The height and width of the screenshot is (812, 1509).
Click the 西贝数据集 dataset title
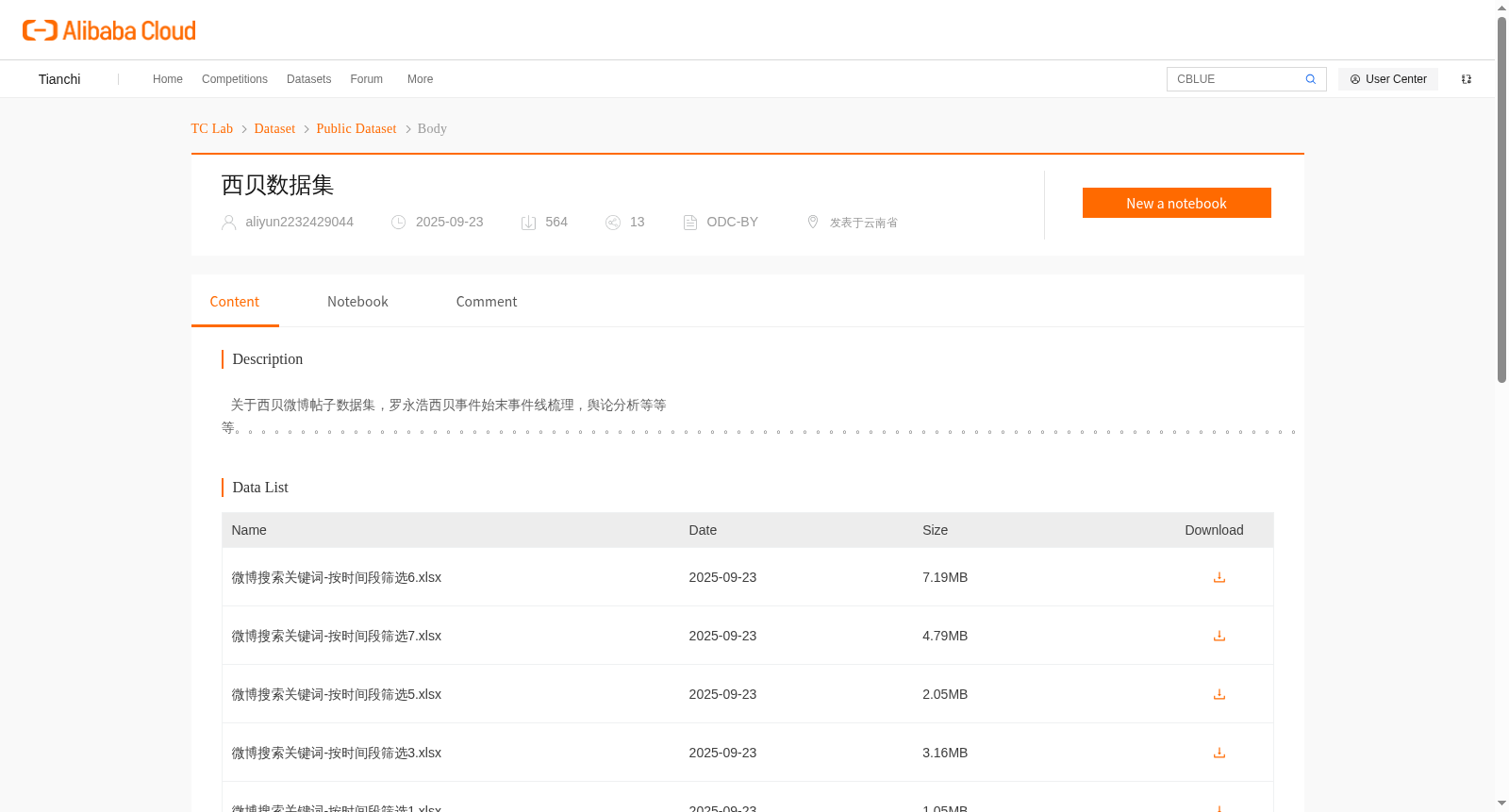click(x=277, y=185)
